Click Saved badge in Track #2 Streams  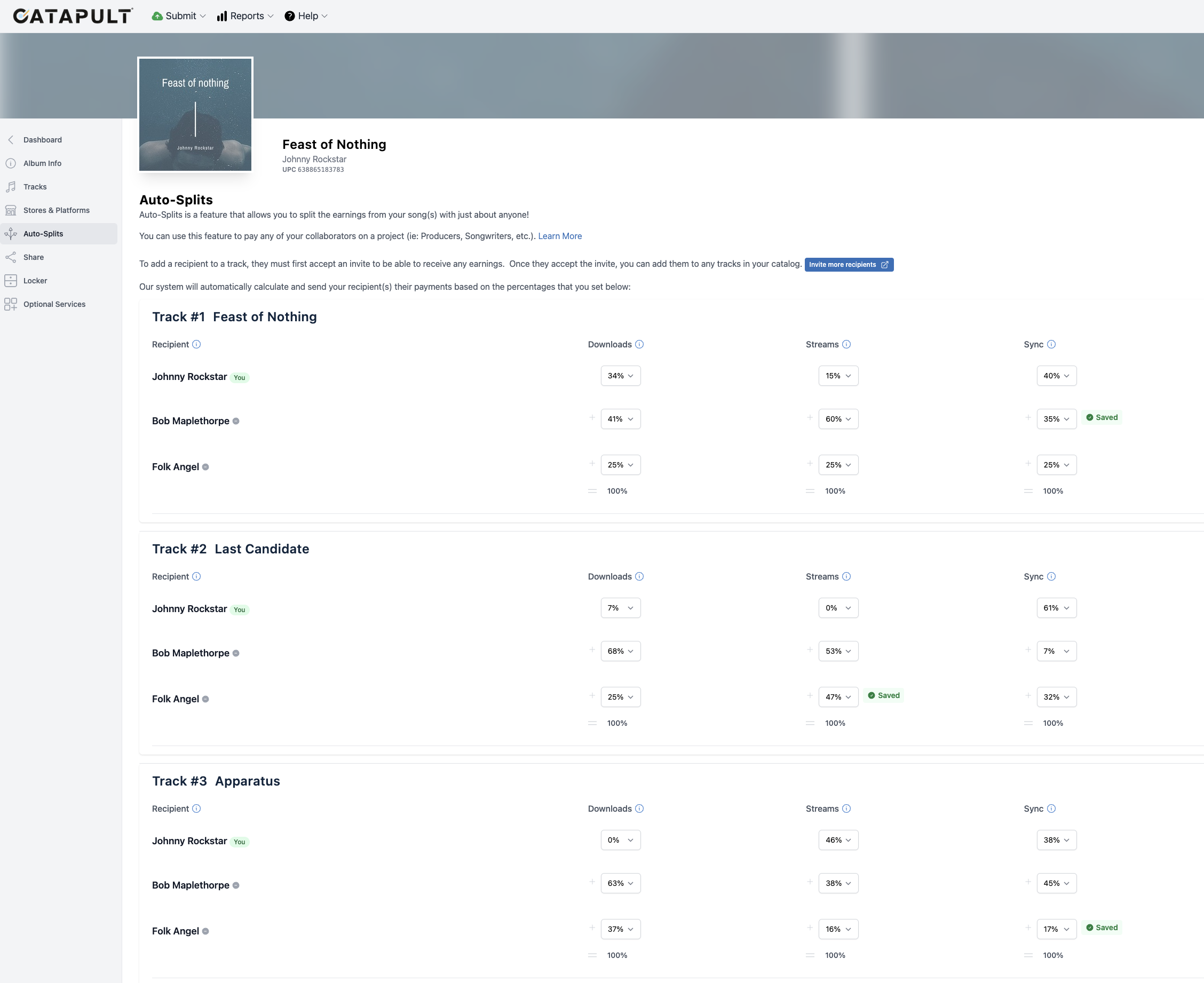883,695
